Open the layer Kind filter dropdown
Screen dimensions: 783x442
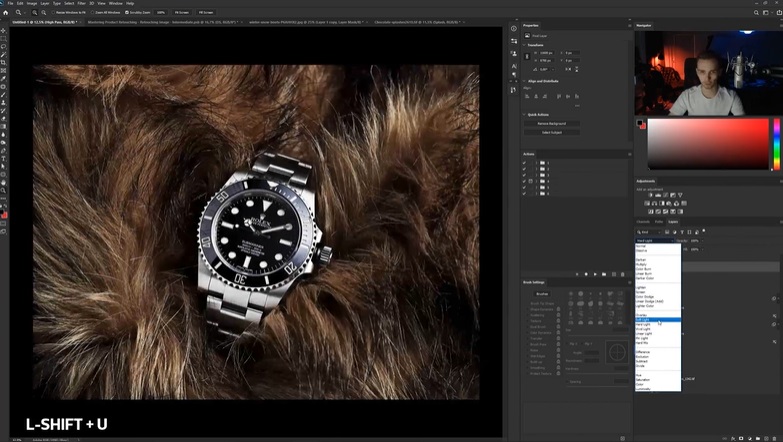click(649, 232)
